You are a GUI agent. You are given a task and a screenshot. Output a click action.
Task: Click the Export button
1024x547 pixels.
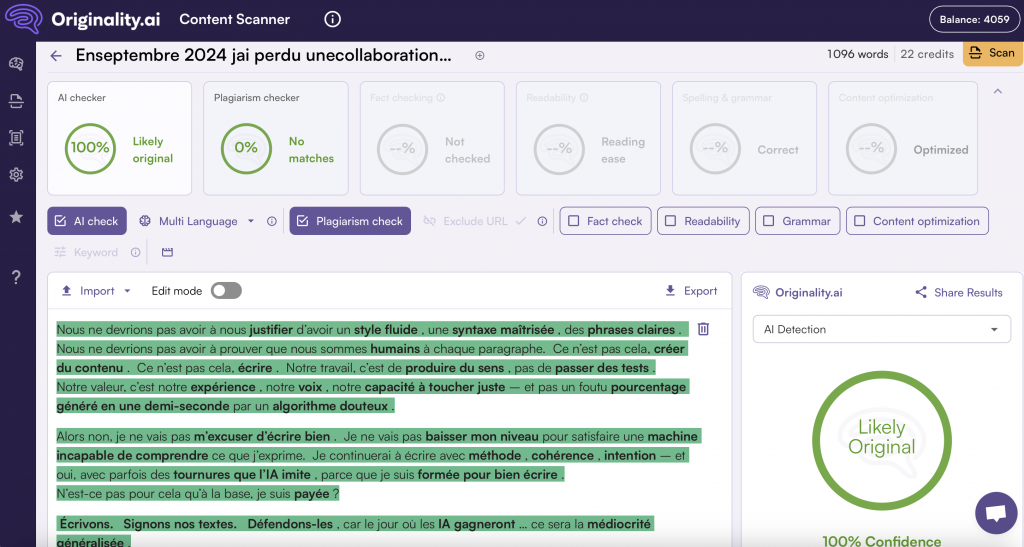pyautogui.click(x=691, y=291)
